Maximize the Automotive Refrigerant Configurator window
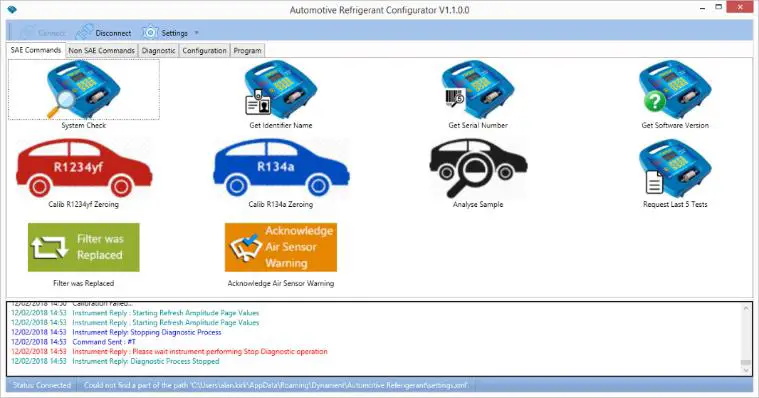Screen dimensions: 759x398 719,7
